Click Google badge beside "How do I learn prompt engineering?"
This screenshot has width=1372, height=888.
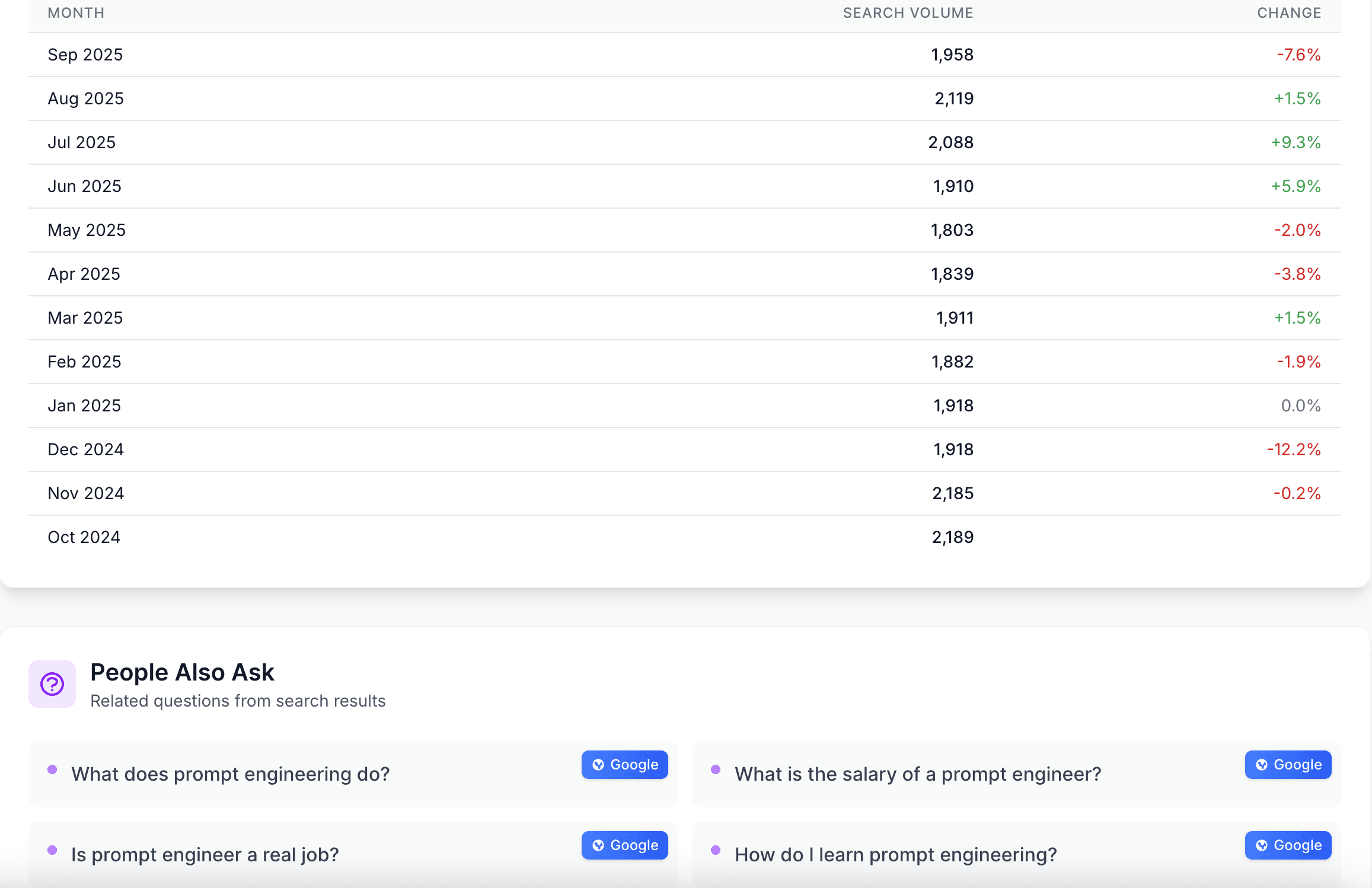(x=1288, y=845)
